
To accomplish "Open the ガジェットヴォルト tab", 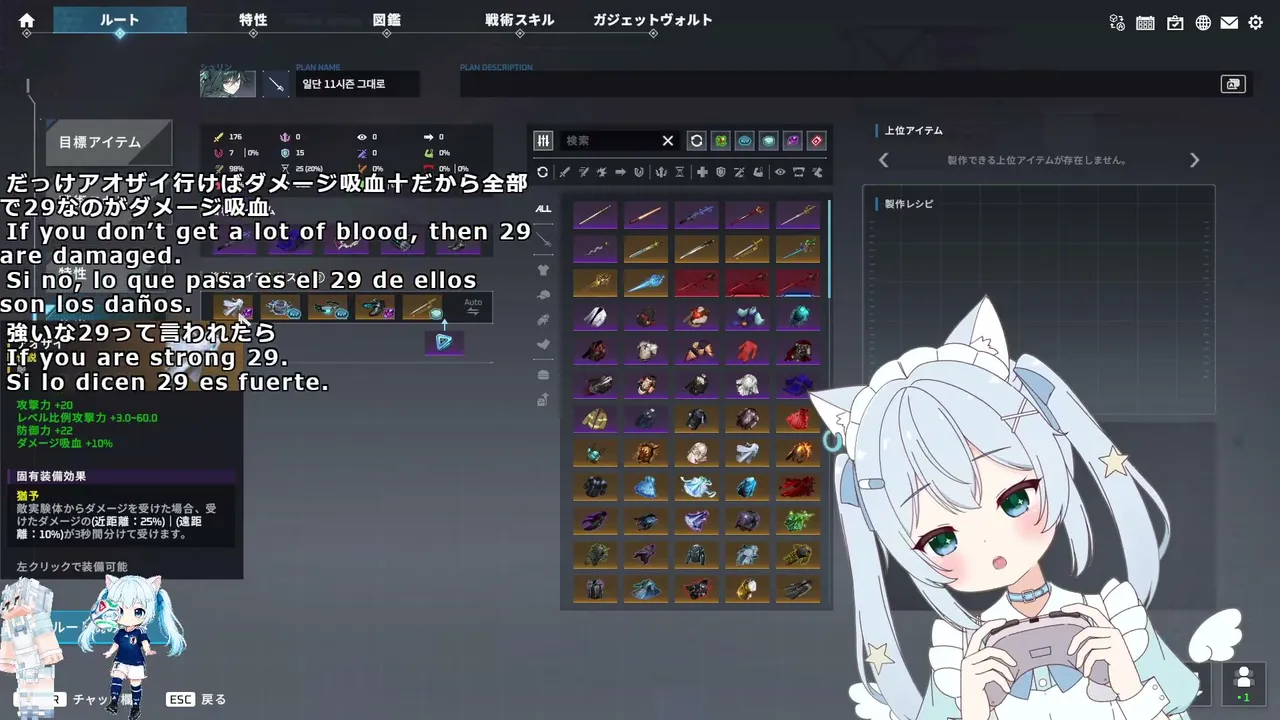I will (653, 20).
